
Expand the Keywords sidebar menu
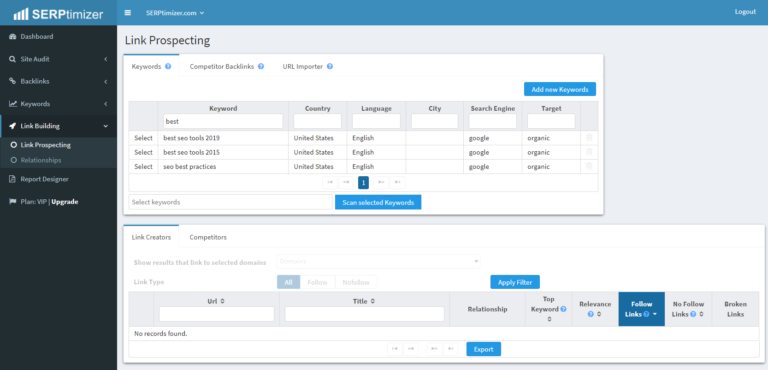click(58, 104)
